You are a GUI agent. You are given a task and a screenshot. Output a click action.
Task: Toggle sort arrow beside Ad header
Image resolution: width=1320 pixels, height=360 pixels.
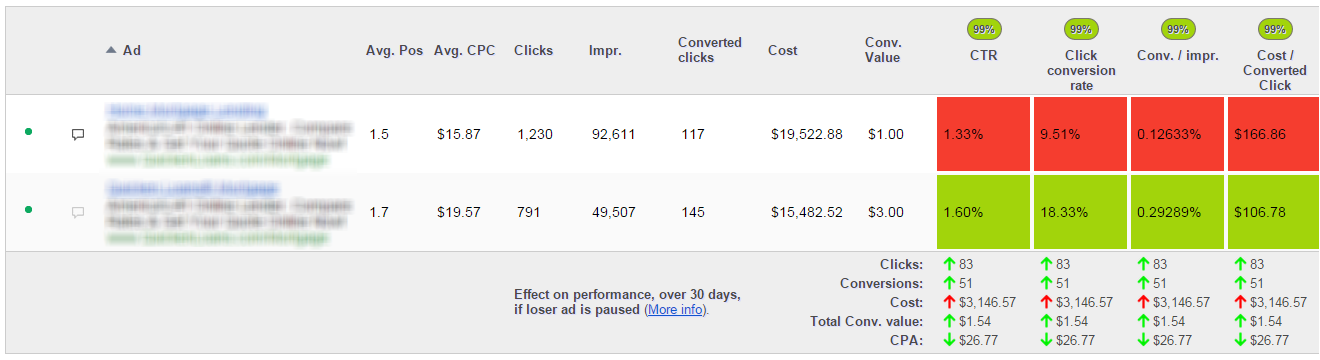coord(111,50)
